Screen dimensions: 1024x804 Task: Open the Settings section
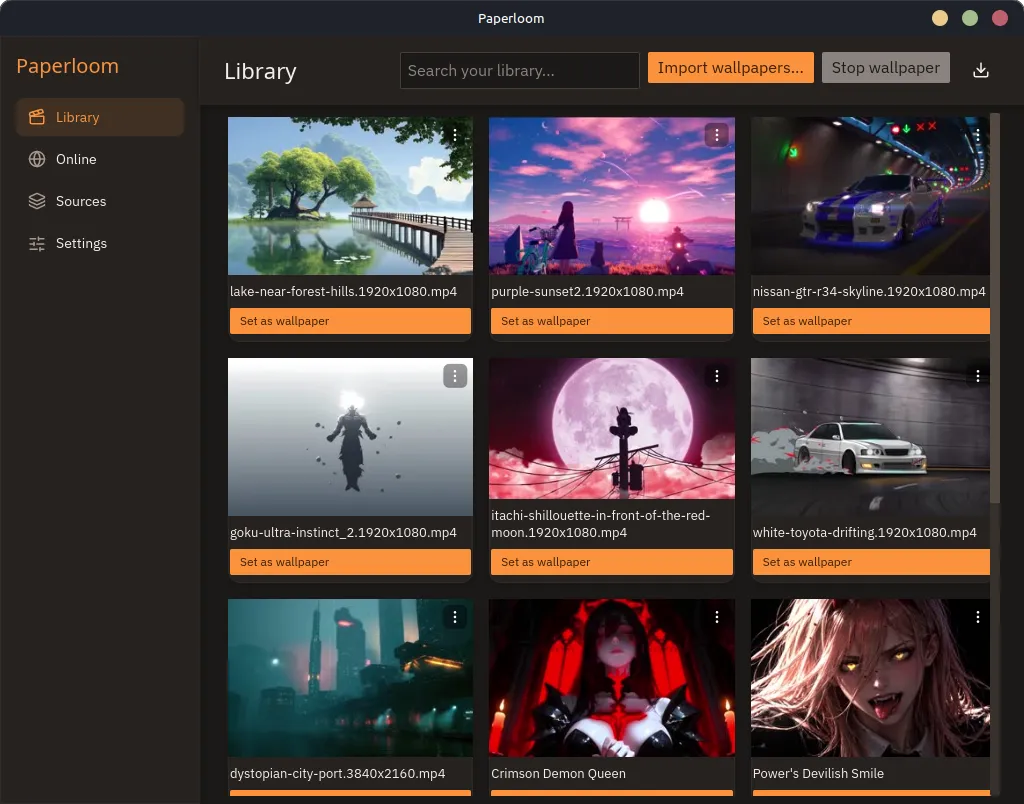(x=100, y=244)
